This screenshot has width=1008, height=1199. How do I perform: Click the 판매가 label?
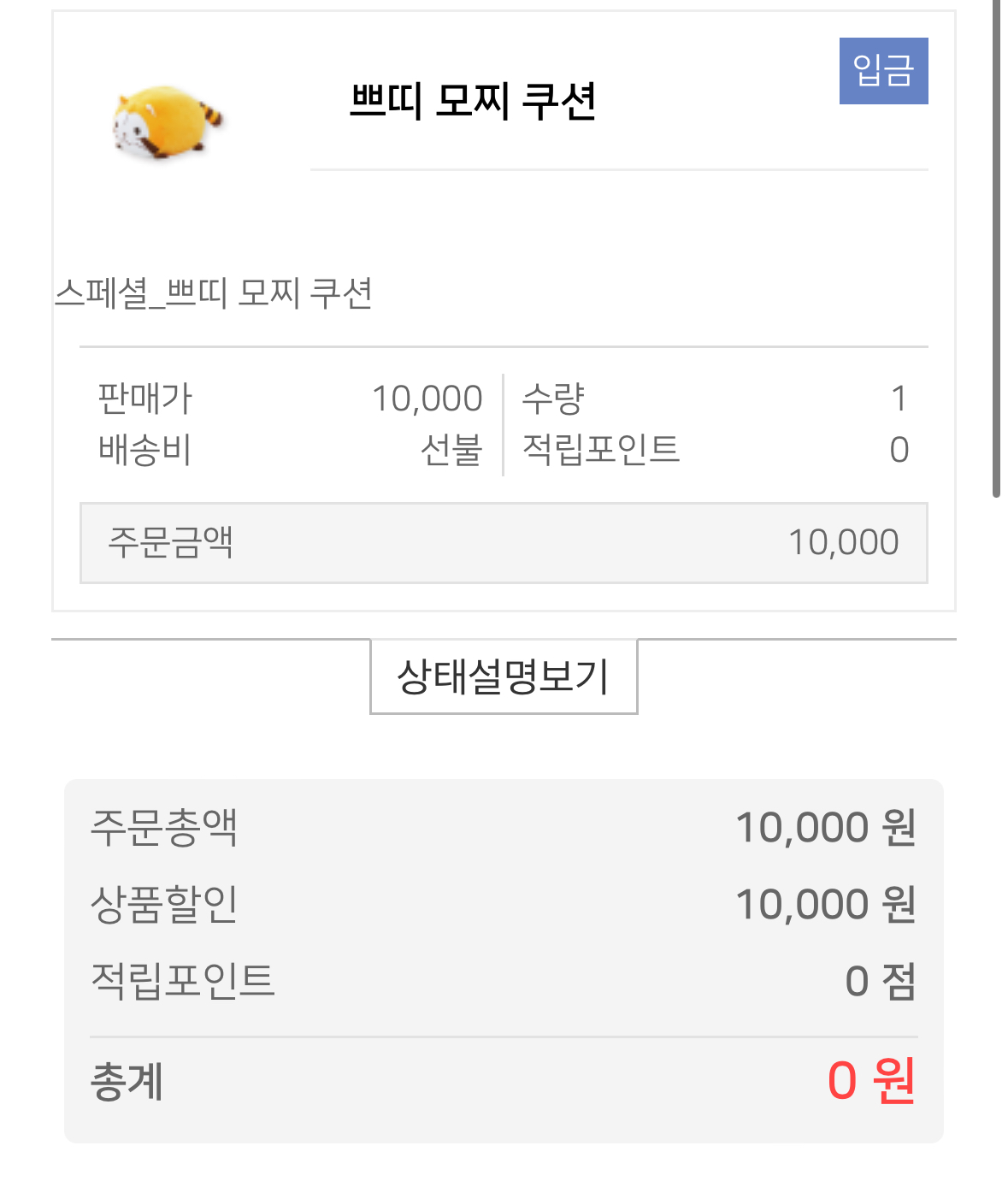[145, 399]
